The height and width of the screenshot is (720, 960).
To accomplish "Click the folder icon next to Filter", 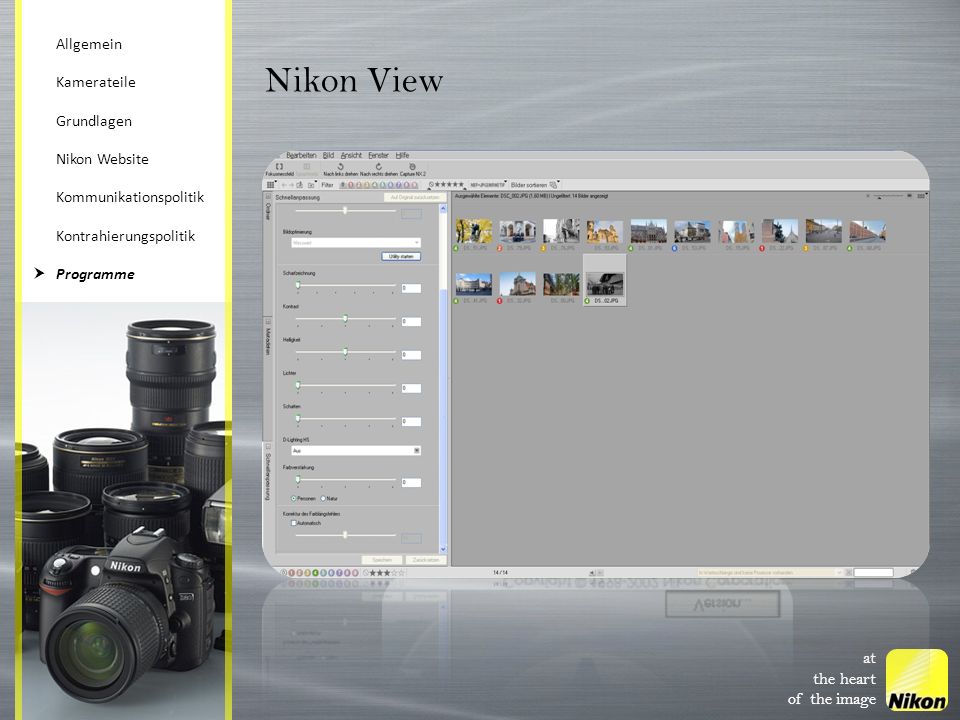I will (x=312, y=184).
